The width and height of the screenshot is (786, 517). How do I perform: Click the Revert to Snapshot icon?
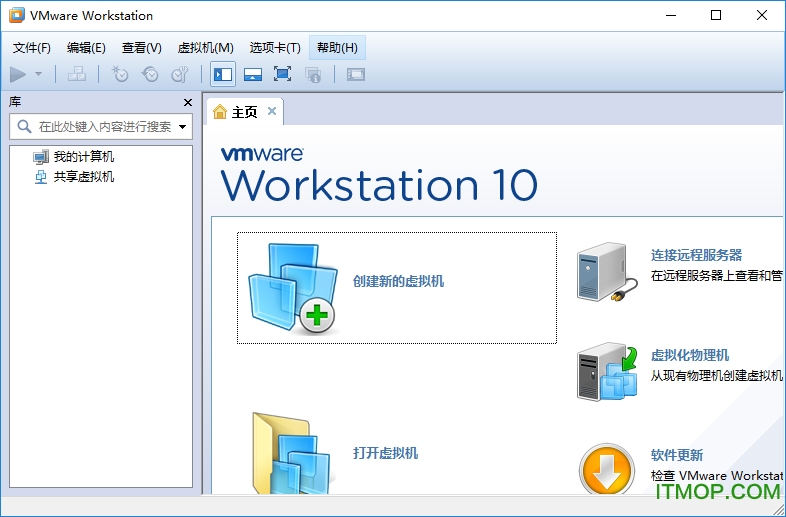pyautogui.click(x=150, y=75)
